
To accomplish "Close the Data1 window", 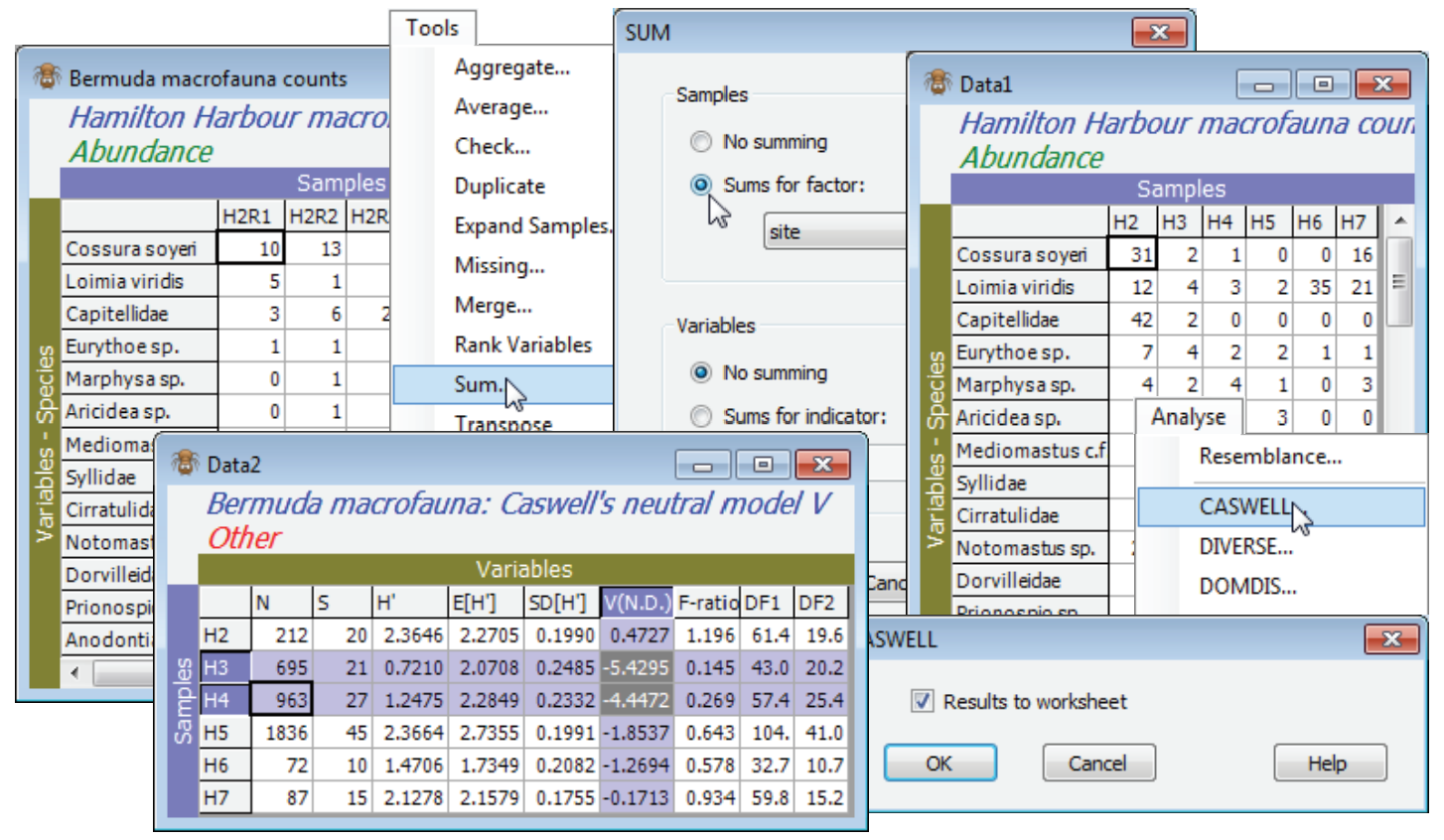I will coord(1381,85).
